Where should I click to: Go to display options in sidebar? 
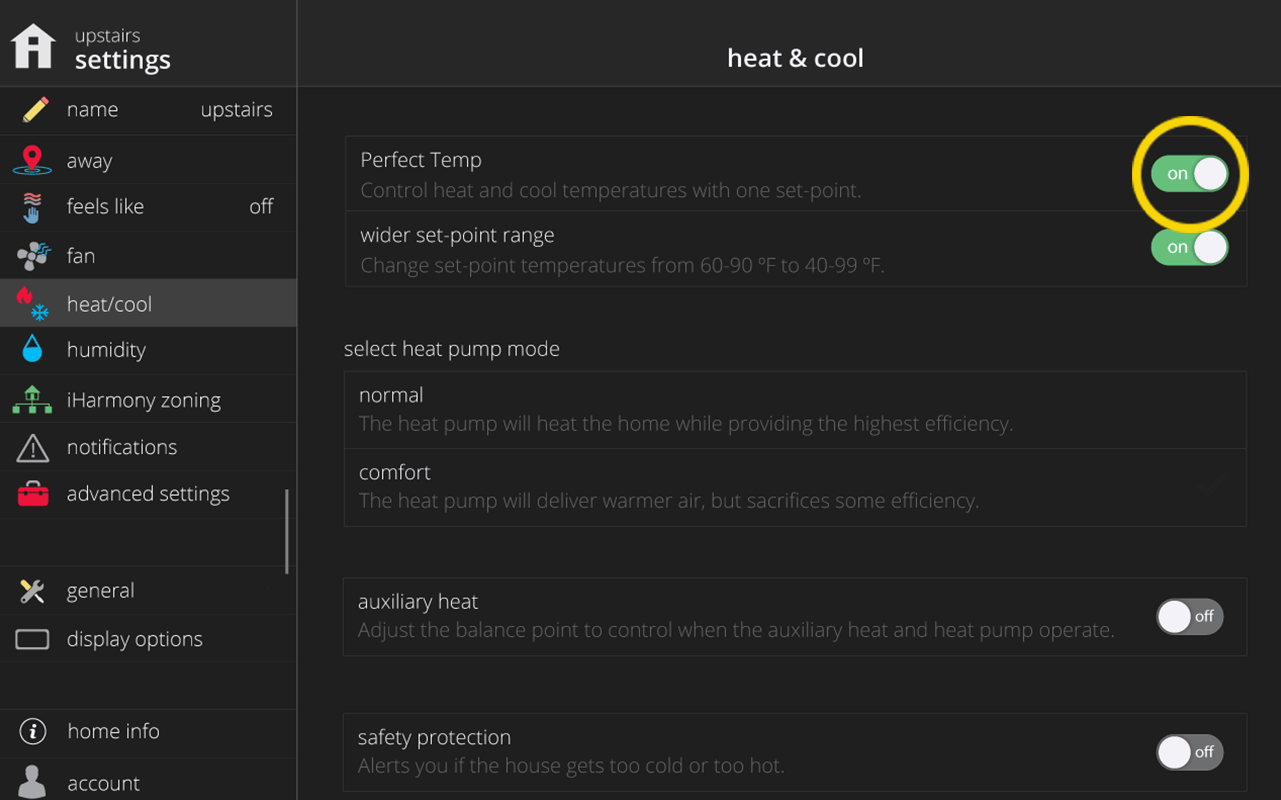148,639
